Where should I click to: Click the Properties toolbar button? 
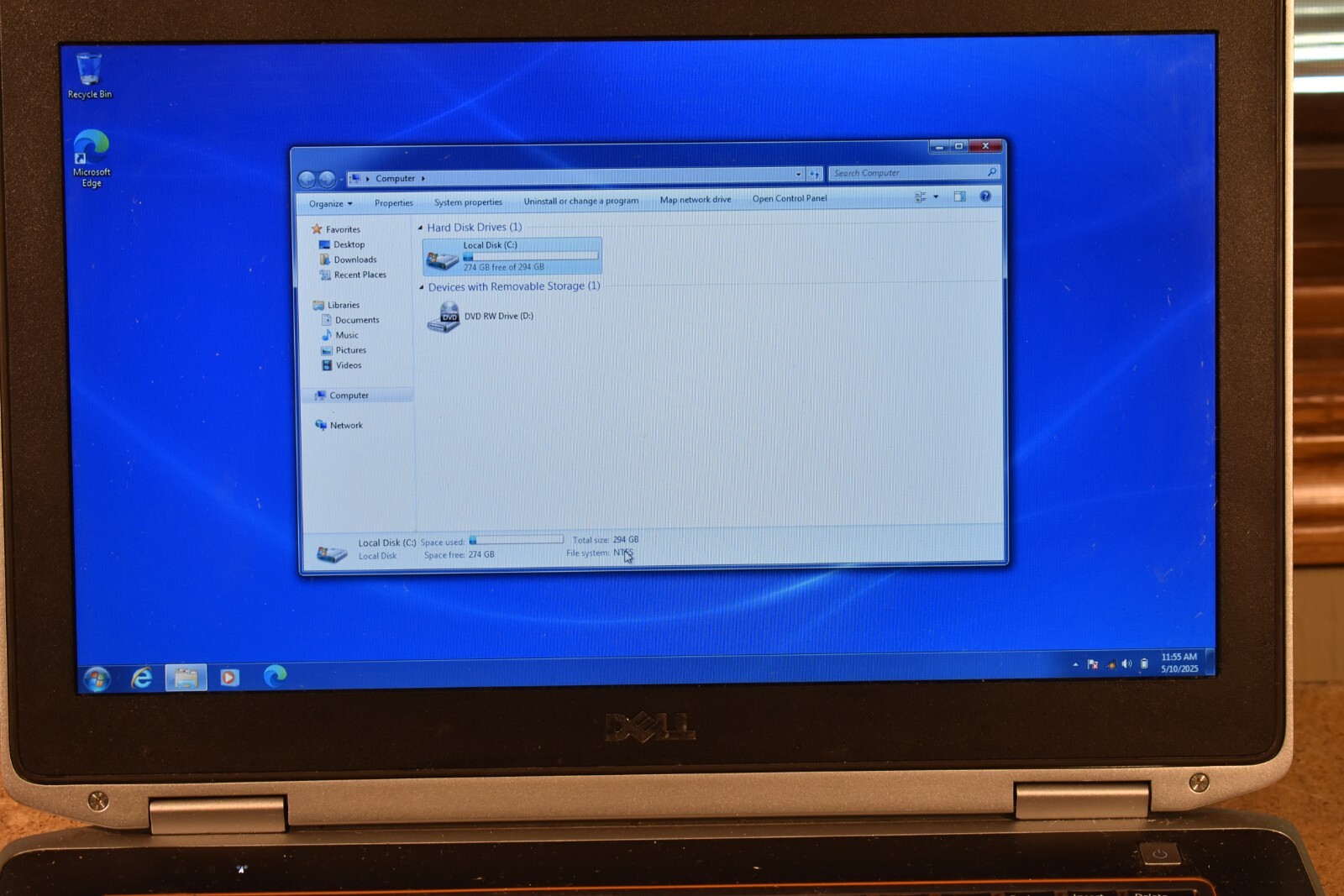pos(394,203)
